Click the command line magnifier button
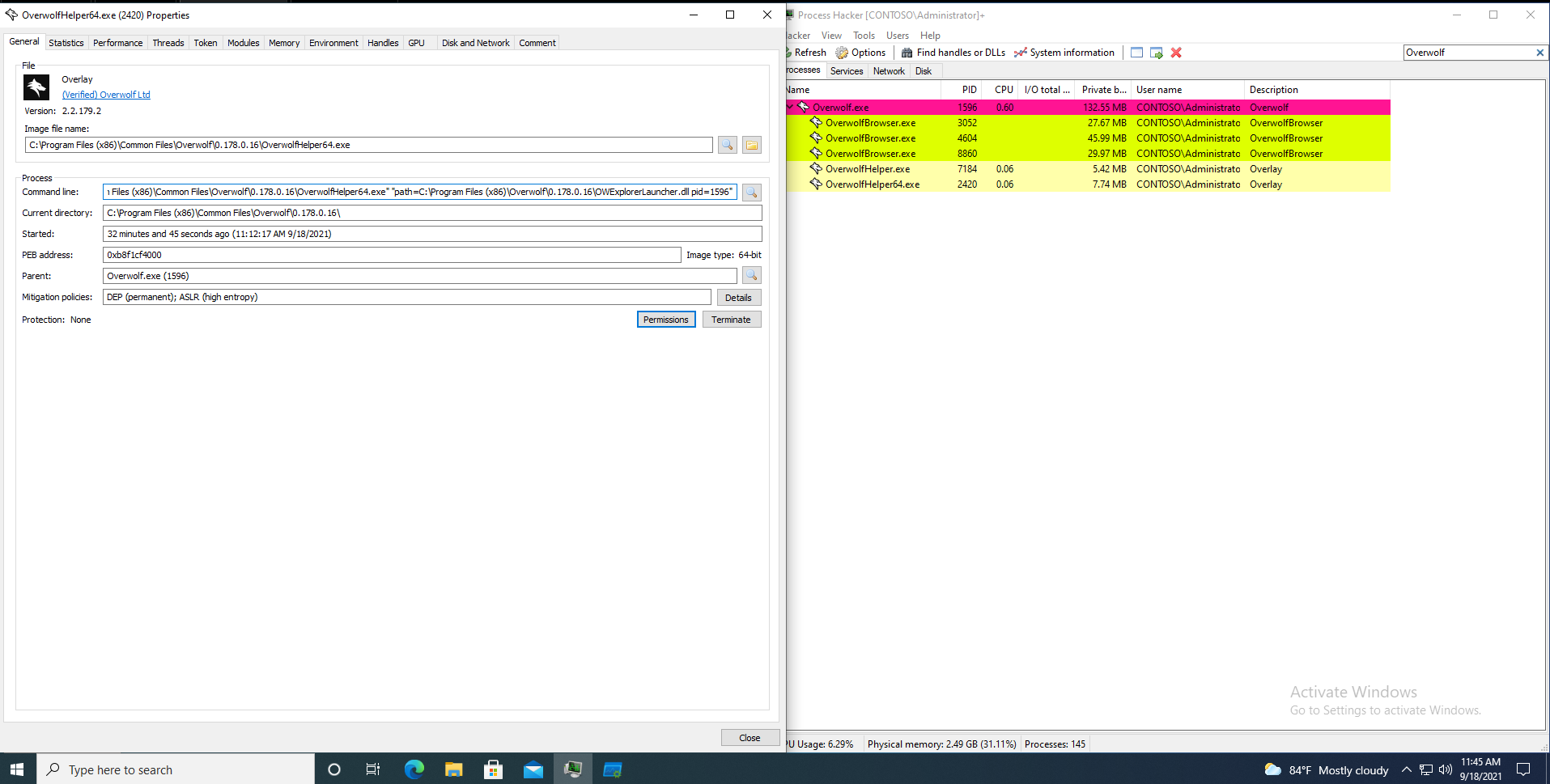Image resolution: width=1550 pixels, height=784 pixels. 752,192
